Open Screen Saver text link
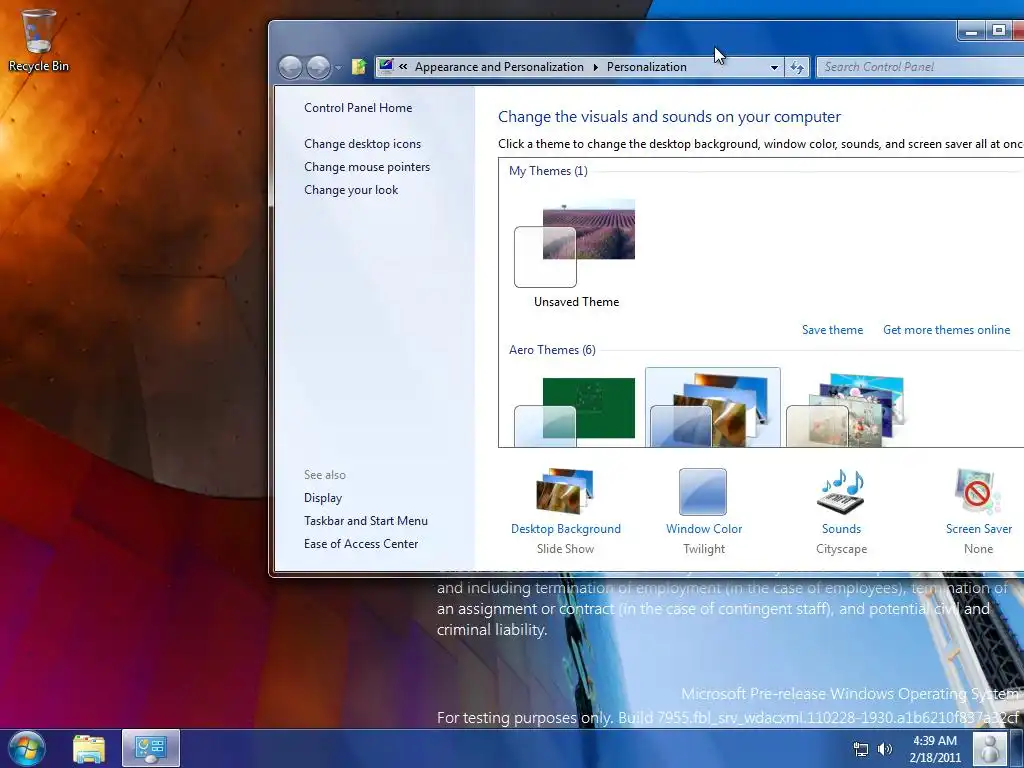This screenshot has height=768, width=1024. coord(978,529)
